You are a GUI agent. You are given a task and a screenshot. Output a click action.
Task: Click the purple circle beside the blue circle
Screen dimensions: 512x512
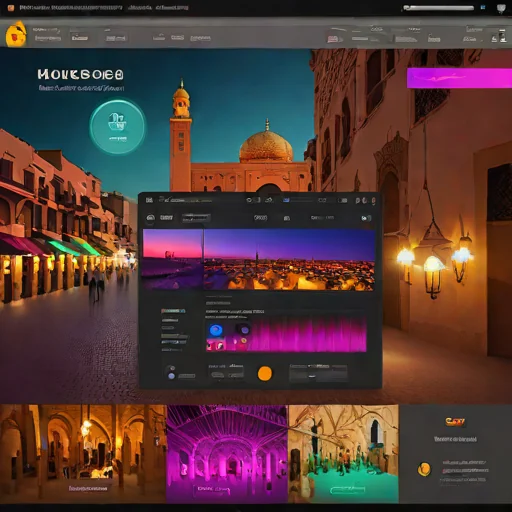[245, 330]
